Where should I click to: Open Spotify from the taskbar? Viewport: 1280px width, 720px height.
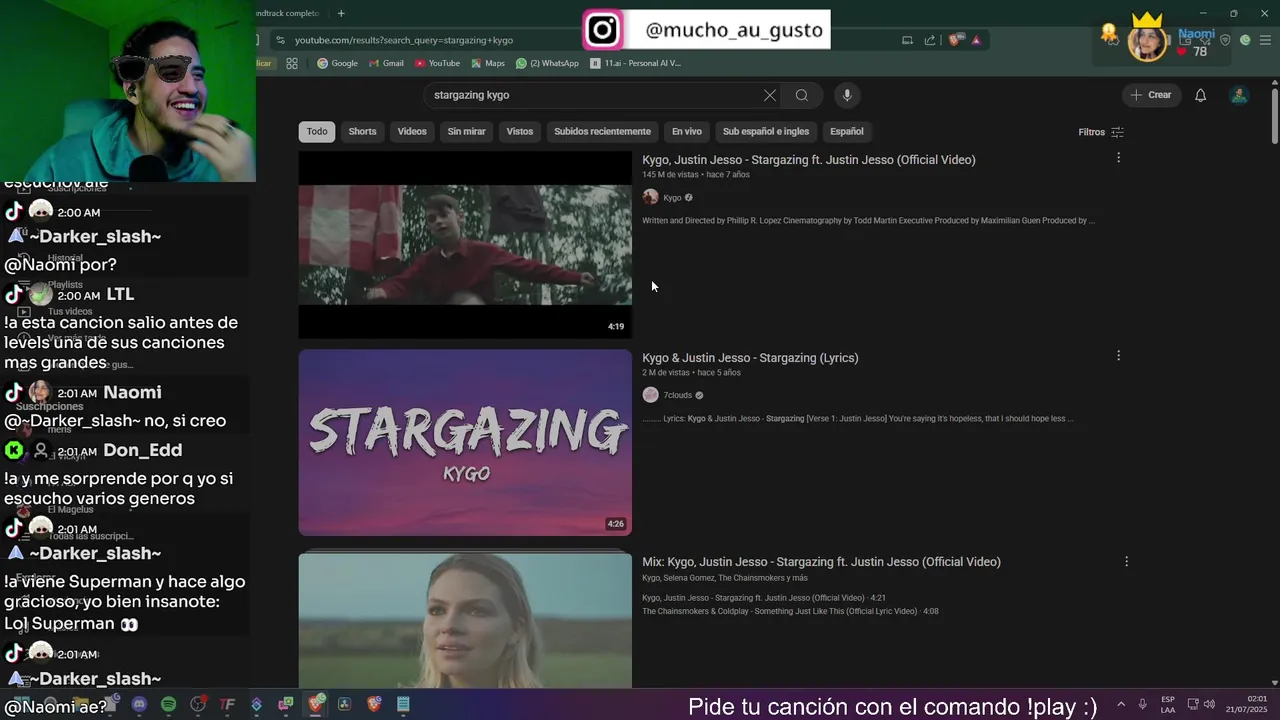(168, 704)
